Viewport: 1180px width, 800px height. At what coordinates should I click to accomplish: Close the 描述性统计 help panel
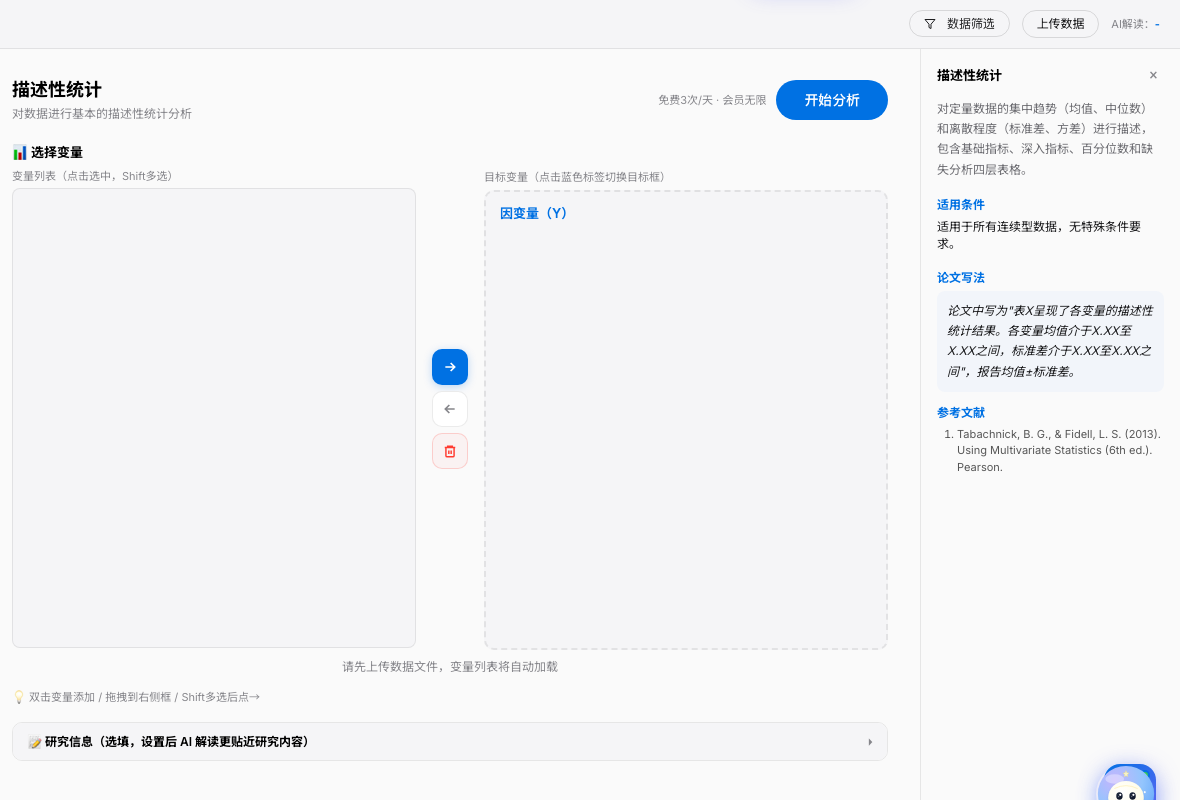[x=1153, y=75]
